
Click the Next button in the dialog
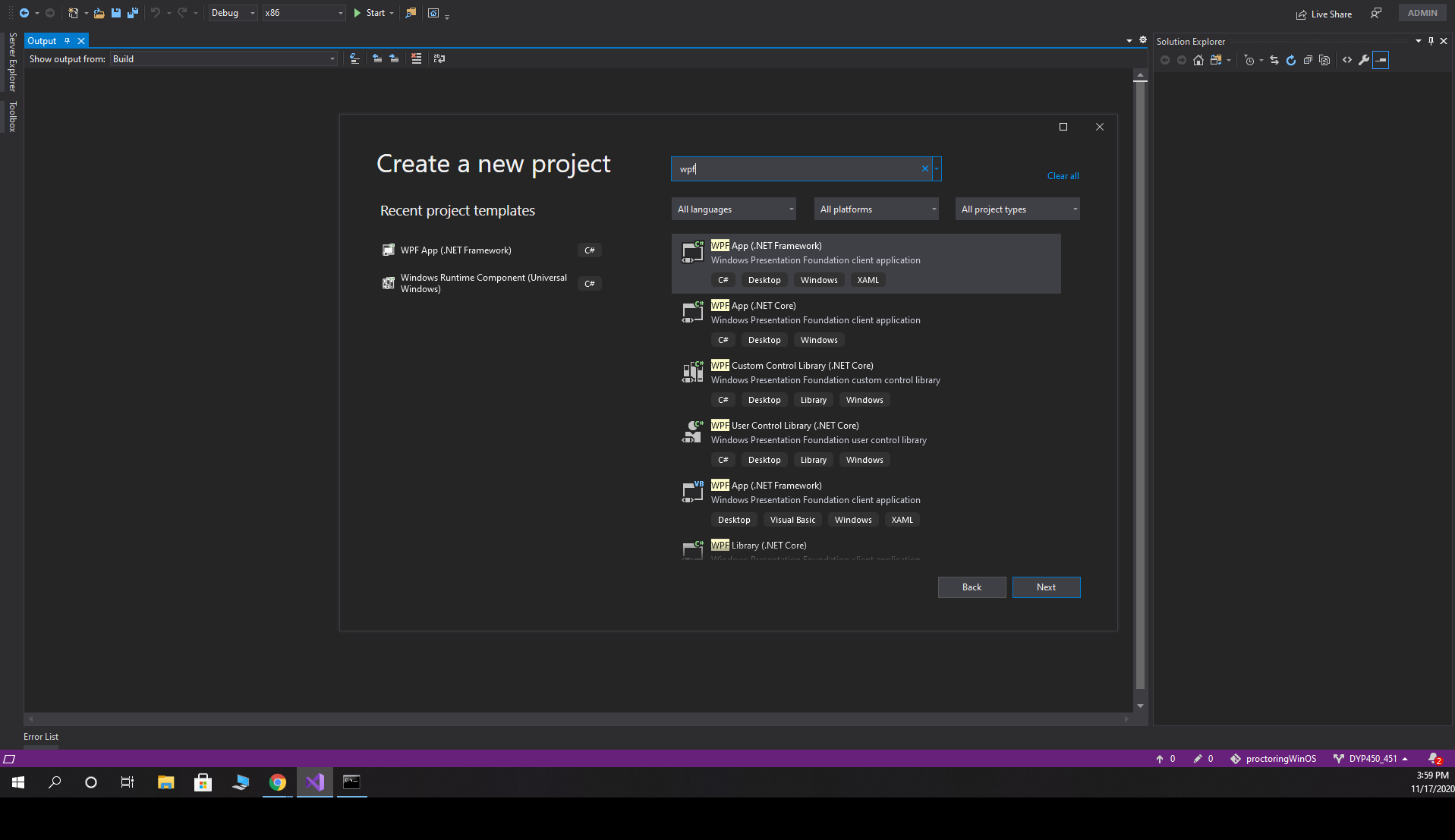tap(1046, 587)
